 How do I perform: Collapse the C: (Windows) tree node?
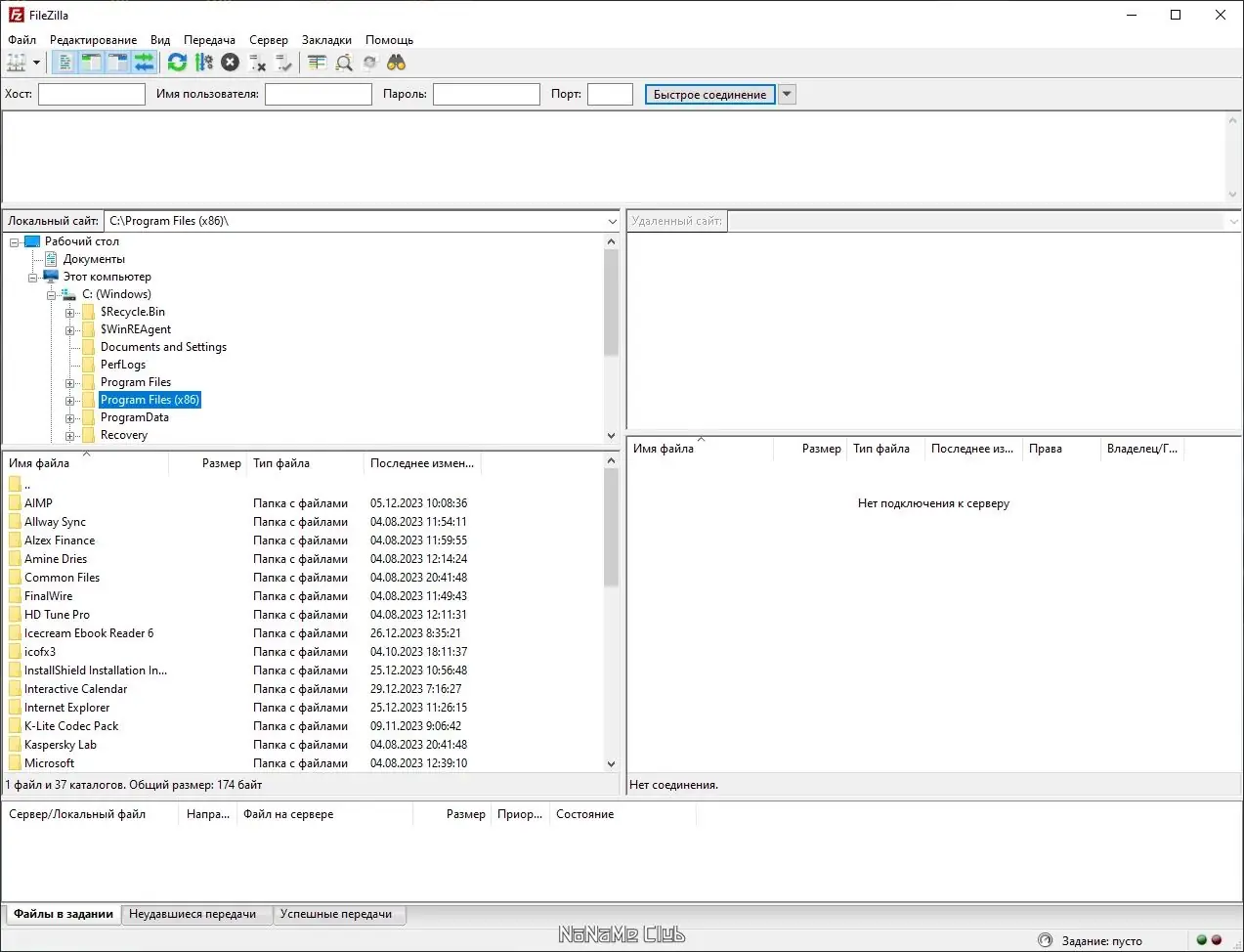point(52,295)
